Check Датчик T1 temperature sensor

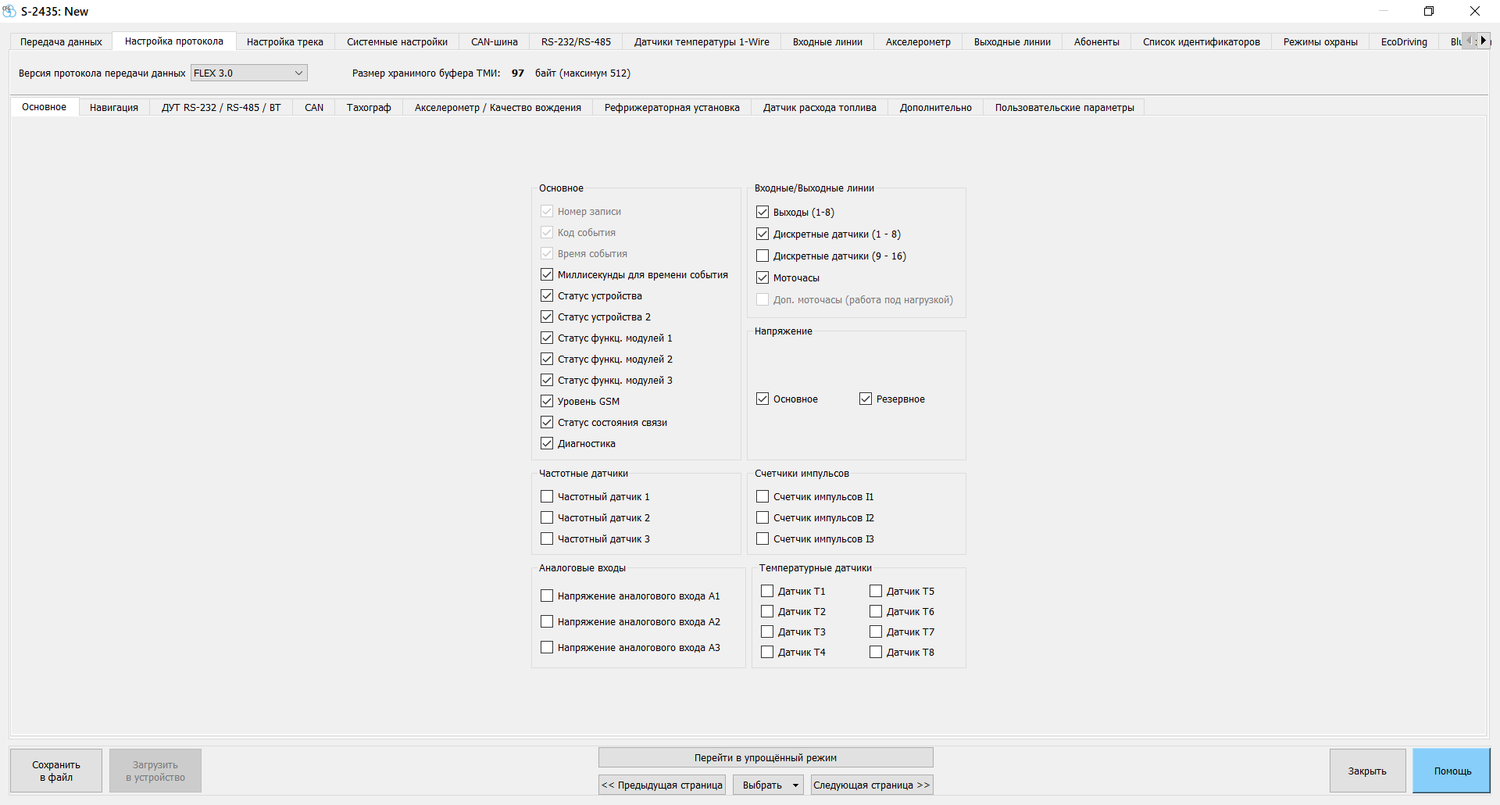(x=767, y=591)
